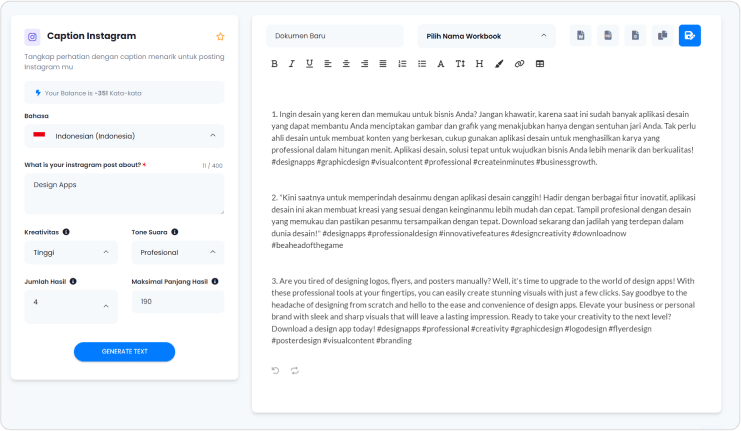Mark Caption Instagram as favorite with star
The image size is (741, 431).
(x=220, y=36)
